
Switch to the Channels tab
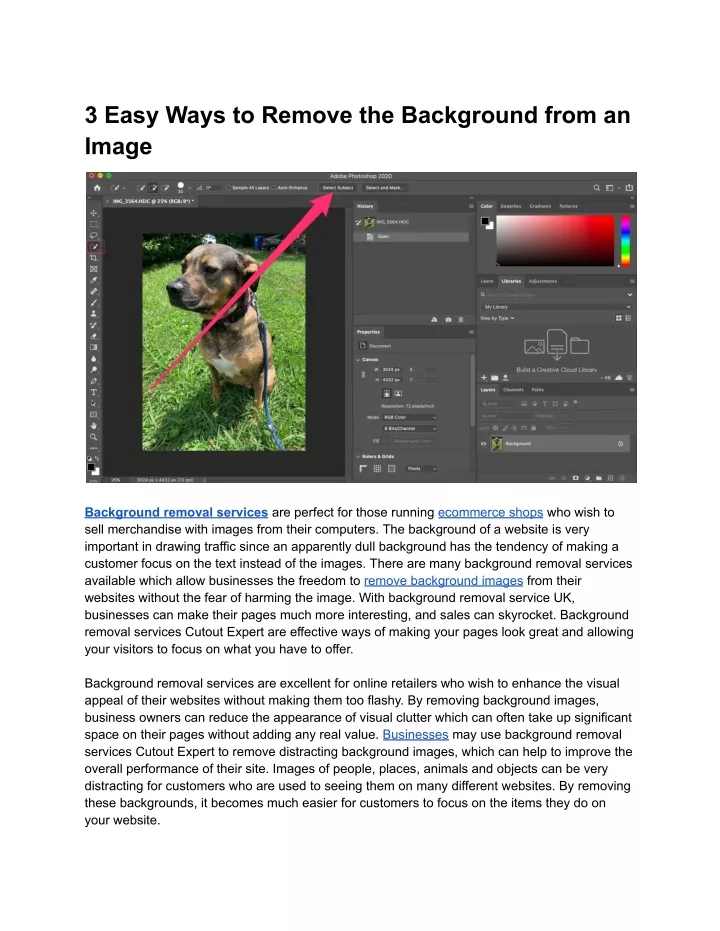coord(513,390)
